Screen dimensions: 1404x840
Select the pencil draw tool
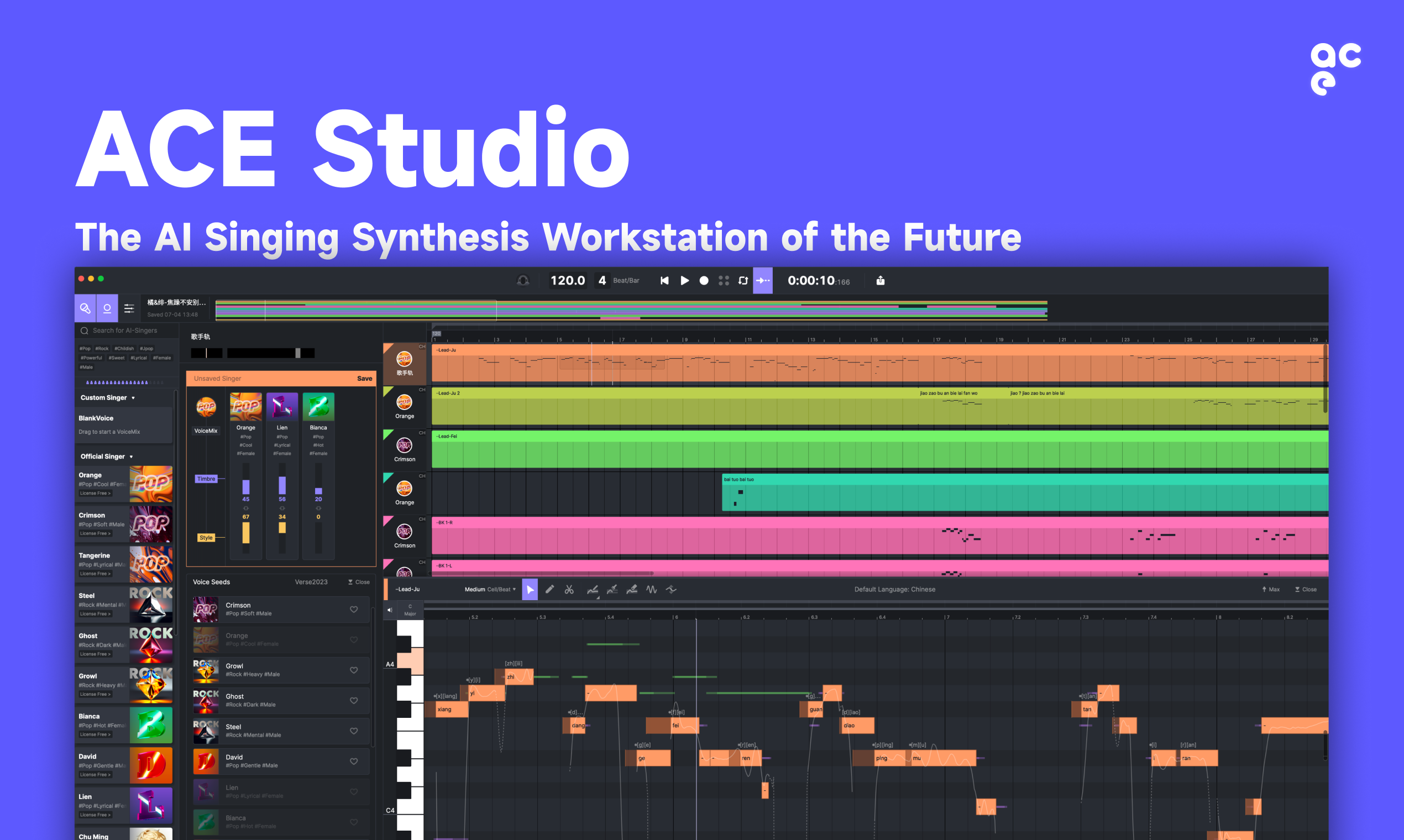click(x=549, y=590)
